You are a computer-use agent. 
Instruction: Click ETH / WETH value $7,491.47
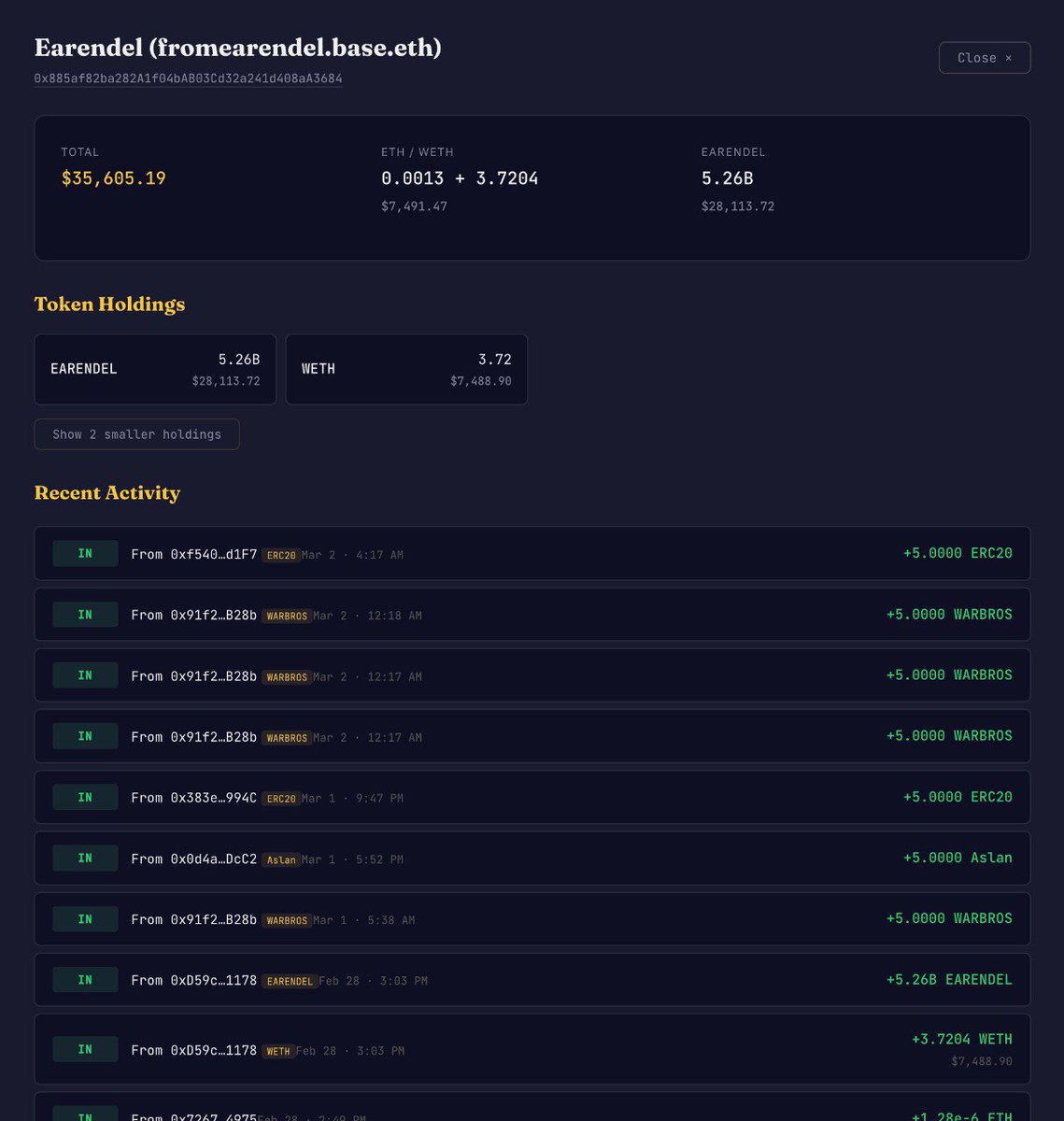click(x=414, y=206)
